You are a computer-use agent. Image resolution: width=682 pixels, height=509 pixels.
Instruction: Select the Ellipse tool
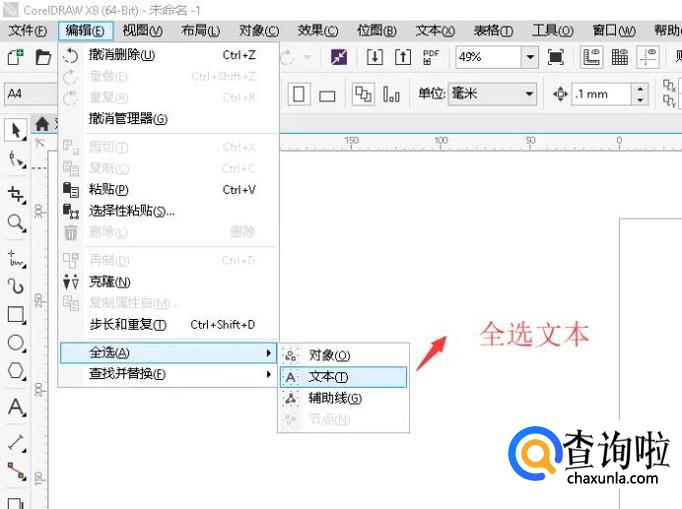(x=17, y=343)
